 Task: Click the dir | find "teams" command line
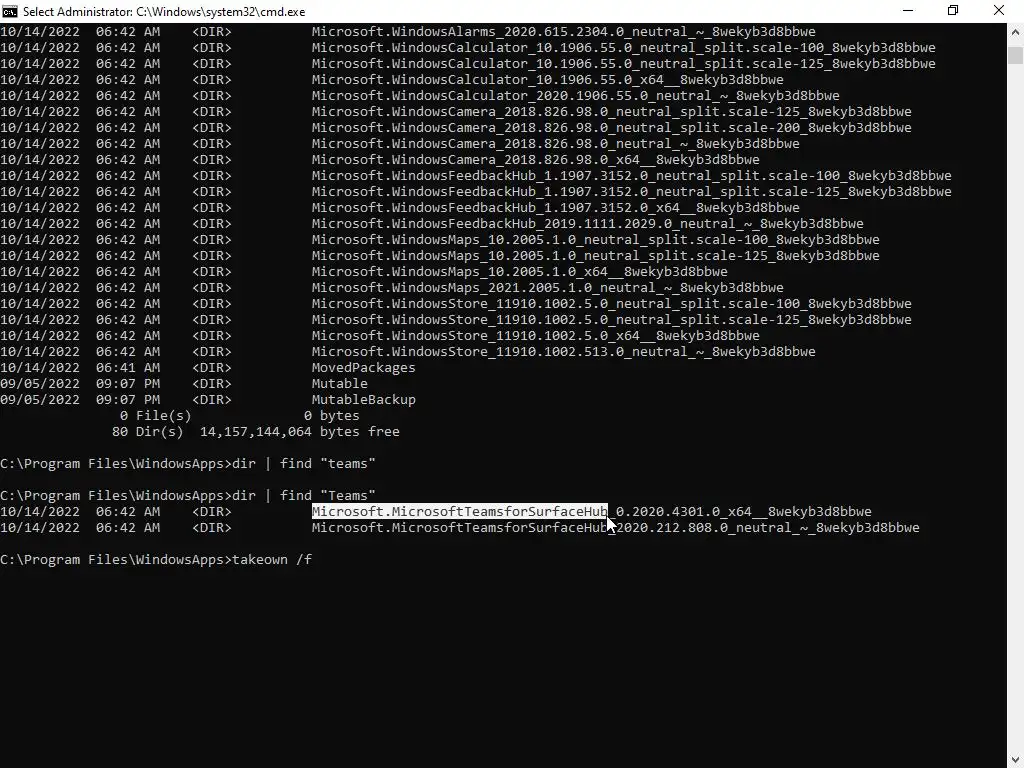click(x=188, y=464)
